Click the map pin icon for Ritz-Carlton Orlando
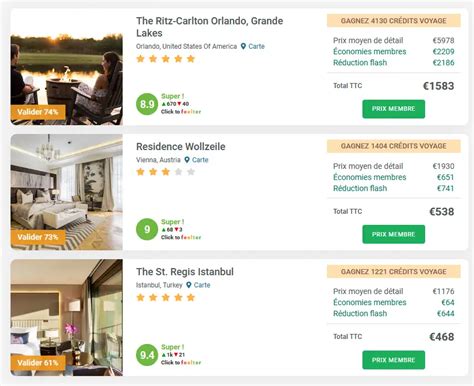Viewport: 474px width, 386px height. tap(243, 46)
